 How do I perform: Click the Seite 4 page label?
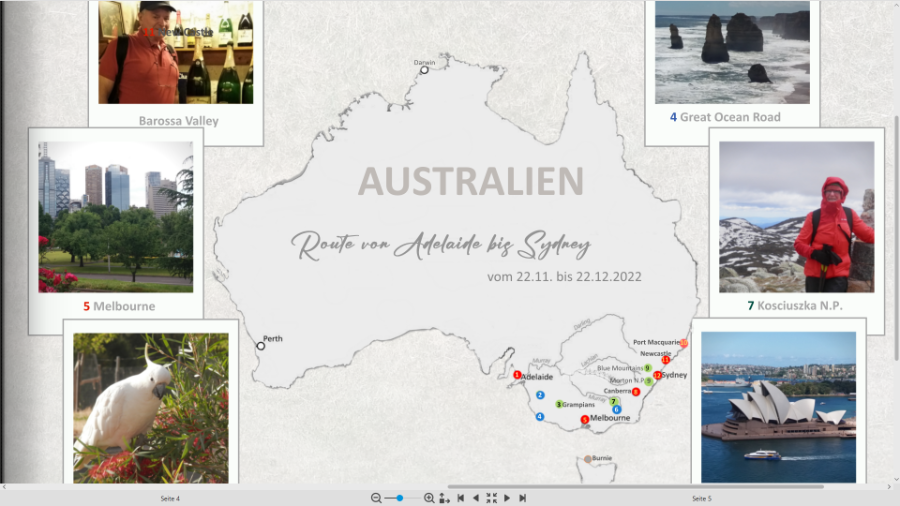170,498
